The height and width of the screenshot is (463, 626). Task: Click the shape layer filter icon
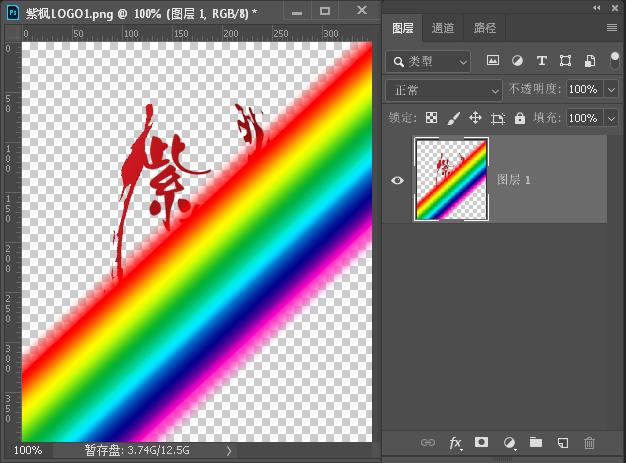click(x=565, y=61)
